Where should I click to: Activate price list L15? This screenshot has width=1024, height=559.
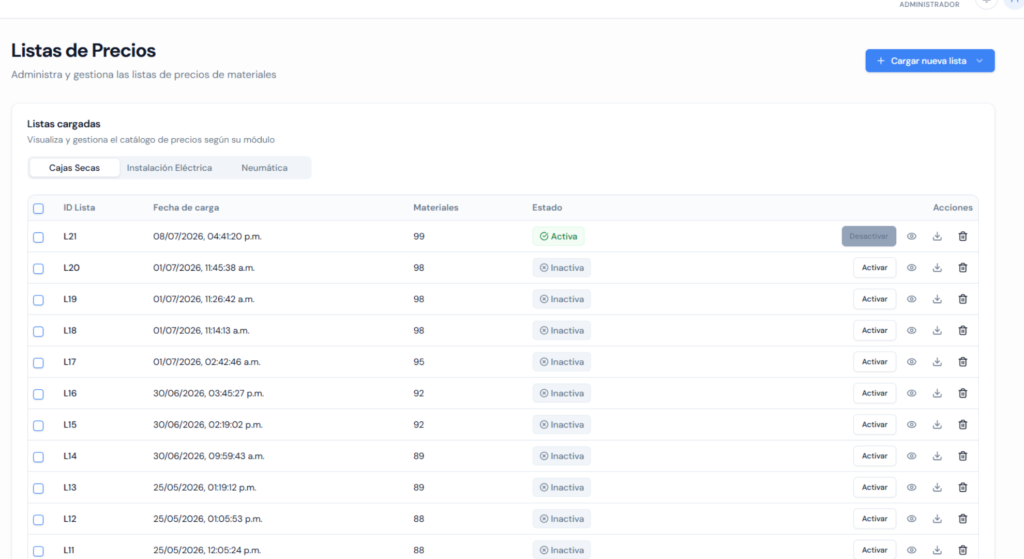click(874, 424)
